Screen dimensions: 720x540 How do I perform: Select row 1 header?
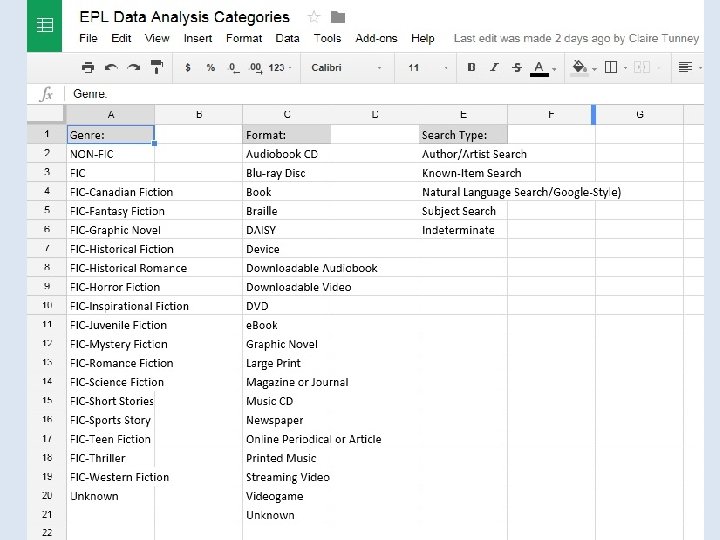click(46, 134)
